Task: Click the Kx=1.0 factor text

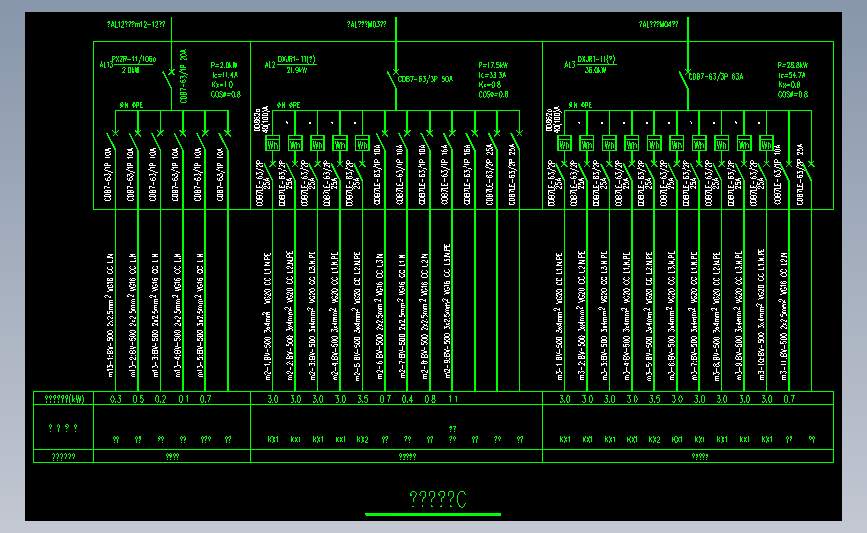Action: (x=222, y=85)
